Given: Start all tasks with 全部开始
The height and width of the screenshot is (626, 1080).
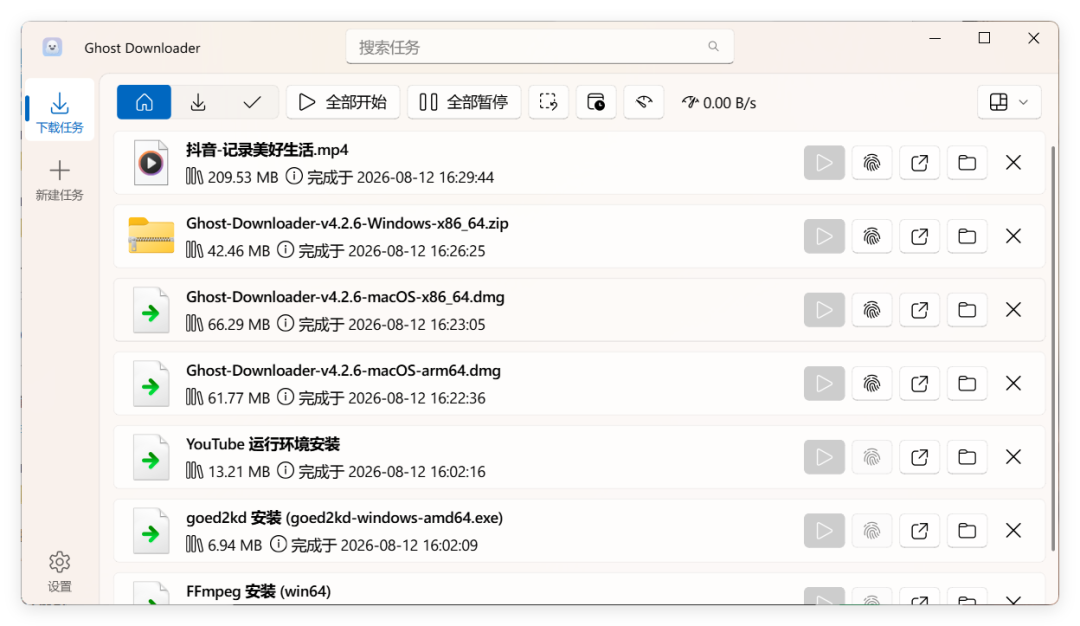Looking at the screenshot, I should coord(342,103).
